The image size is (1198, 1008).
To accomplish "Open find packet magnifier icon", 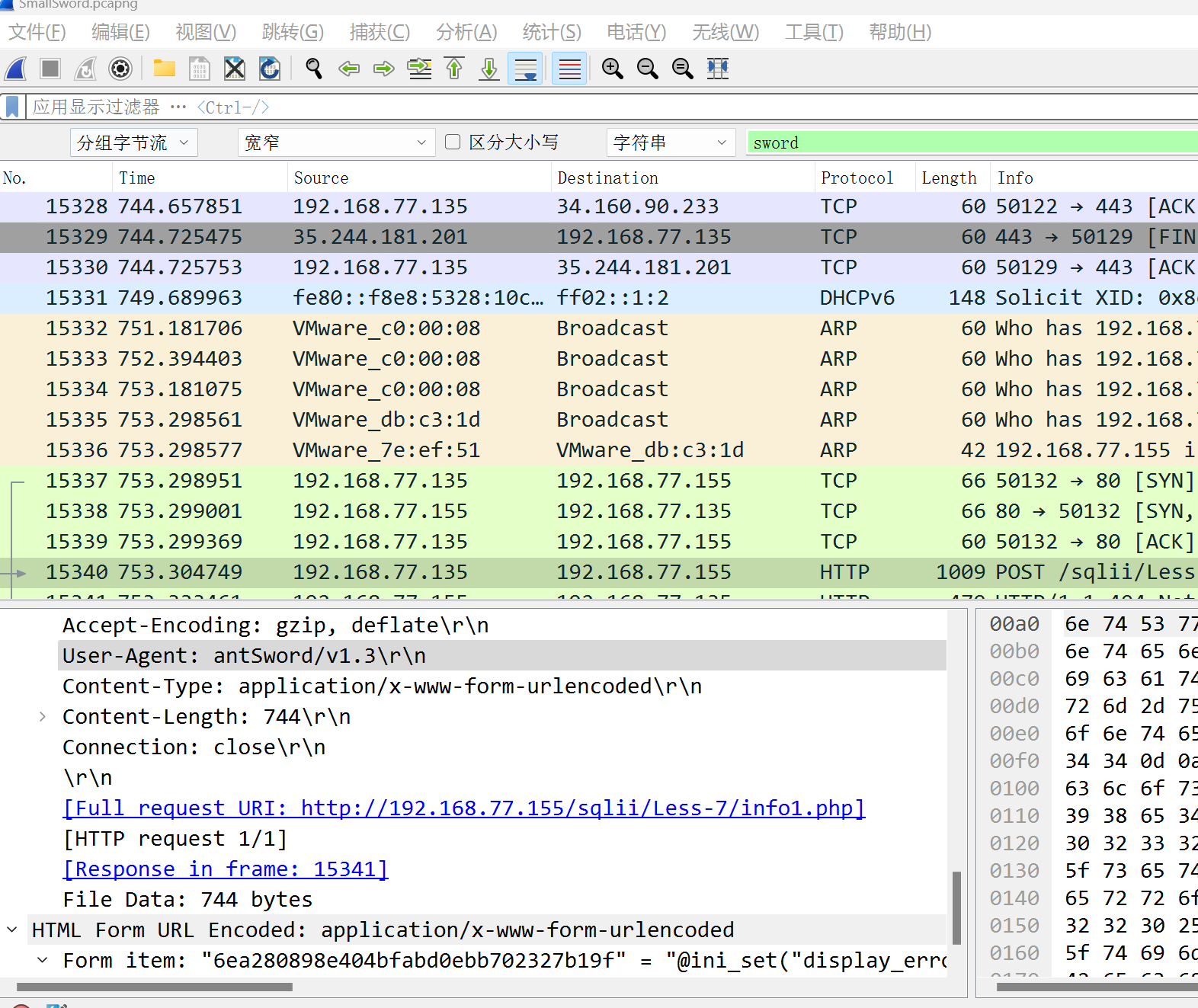I will pos(313,69).
